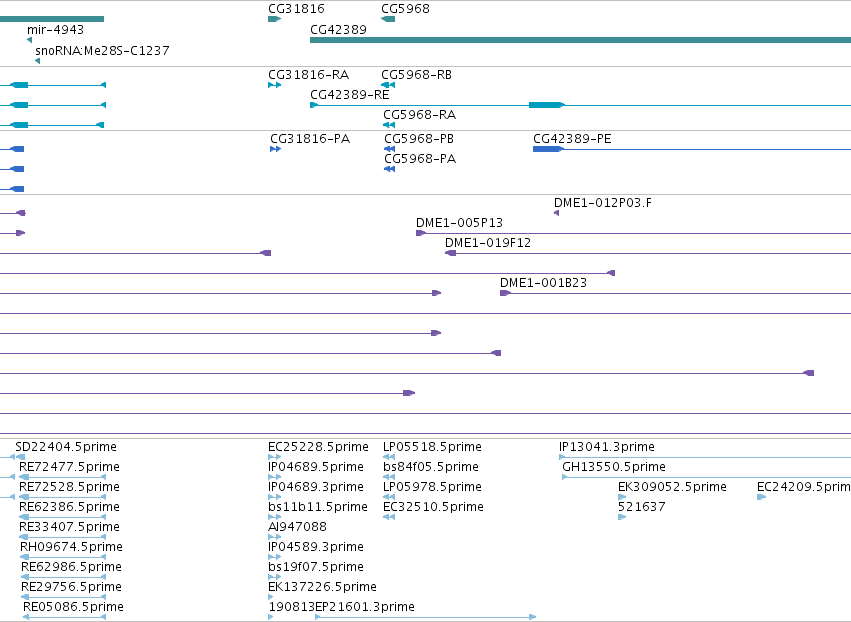Click the 521637 EST label
851x622 pixels.
(x=642, y=507)
